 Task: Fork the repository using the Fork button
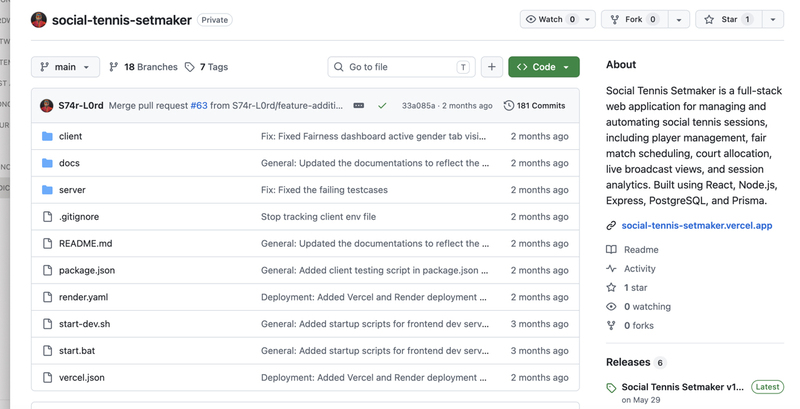click(x=635, y=19)
